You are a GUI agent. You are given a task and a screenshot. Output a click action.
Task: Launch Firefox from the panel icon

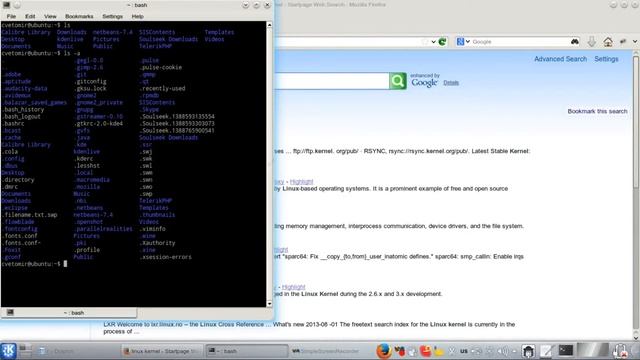pos(384,351)
